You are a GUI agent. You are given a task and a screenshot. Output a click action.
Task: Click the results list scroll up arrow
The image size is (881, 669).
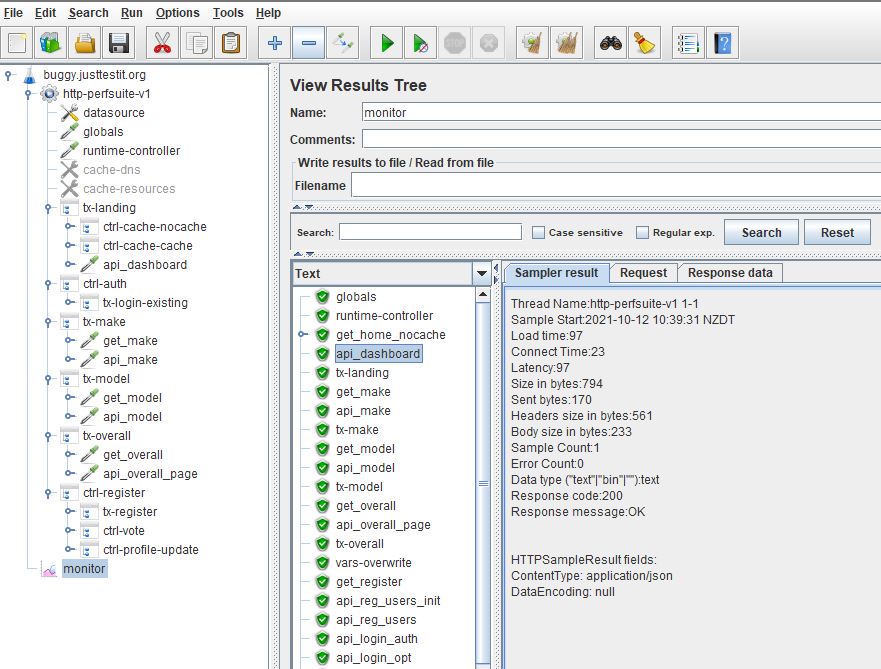click(x=483, y=294)
